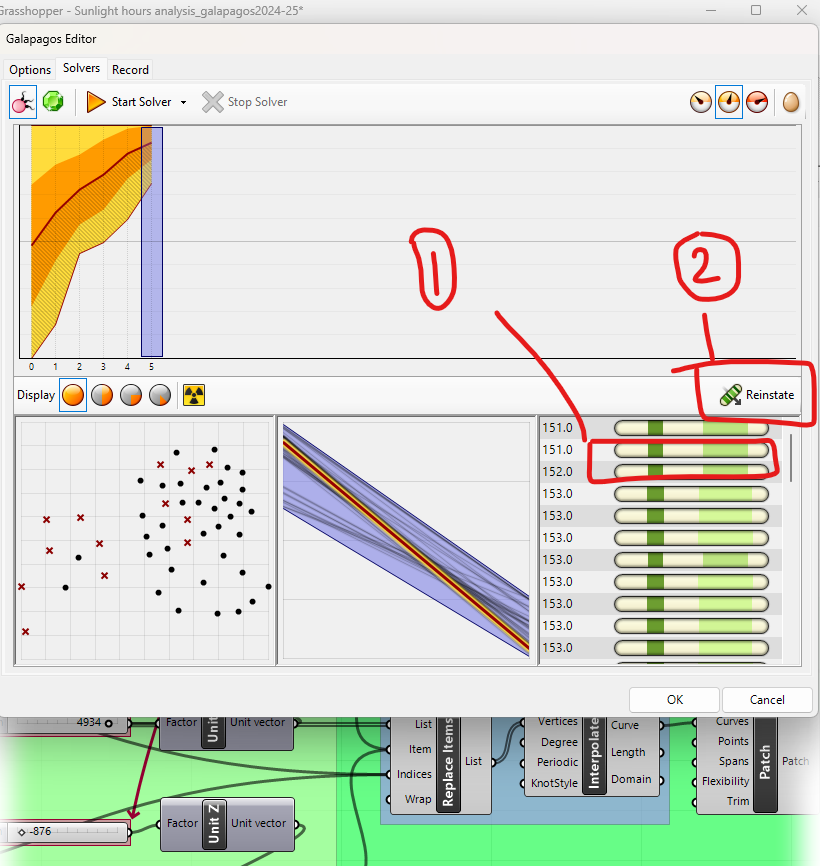820x866 pixels.
Task: Select the Simulated Annealing solver icon
Action: point(53,102)
